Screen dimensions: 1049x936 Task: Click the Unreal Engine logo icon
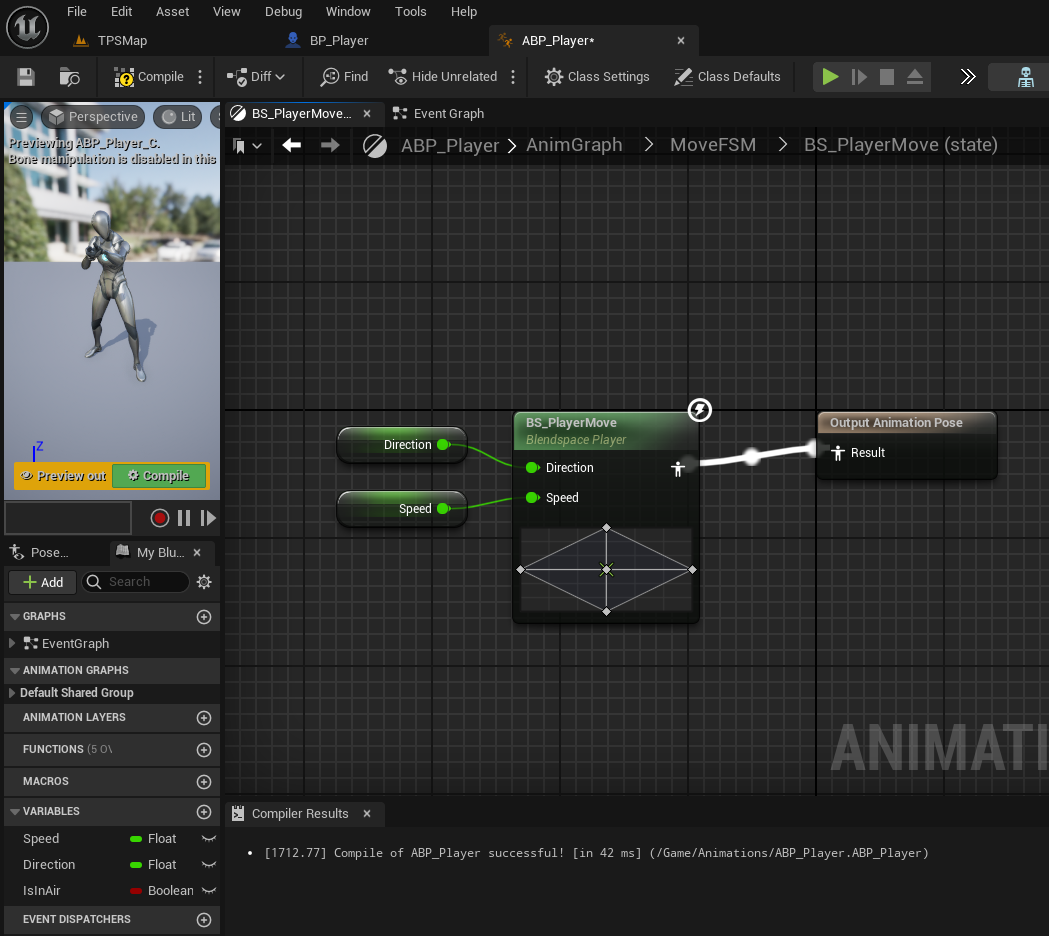coord(27,27)
